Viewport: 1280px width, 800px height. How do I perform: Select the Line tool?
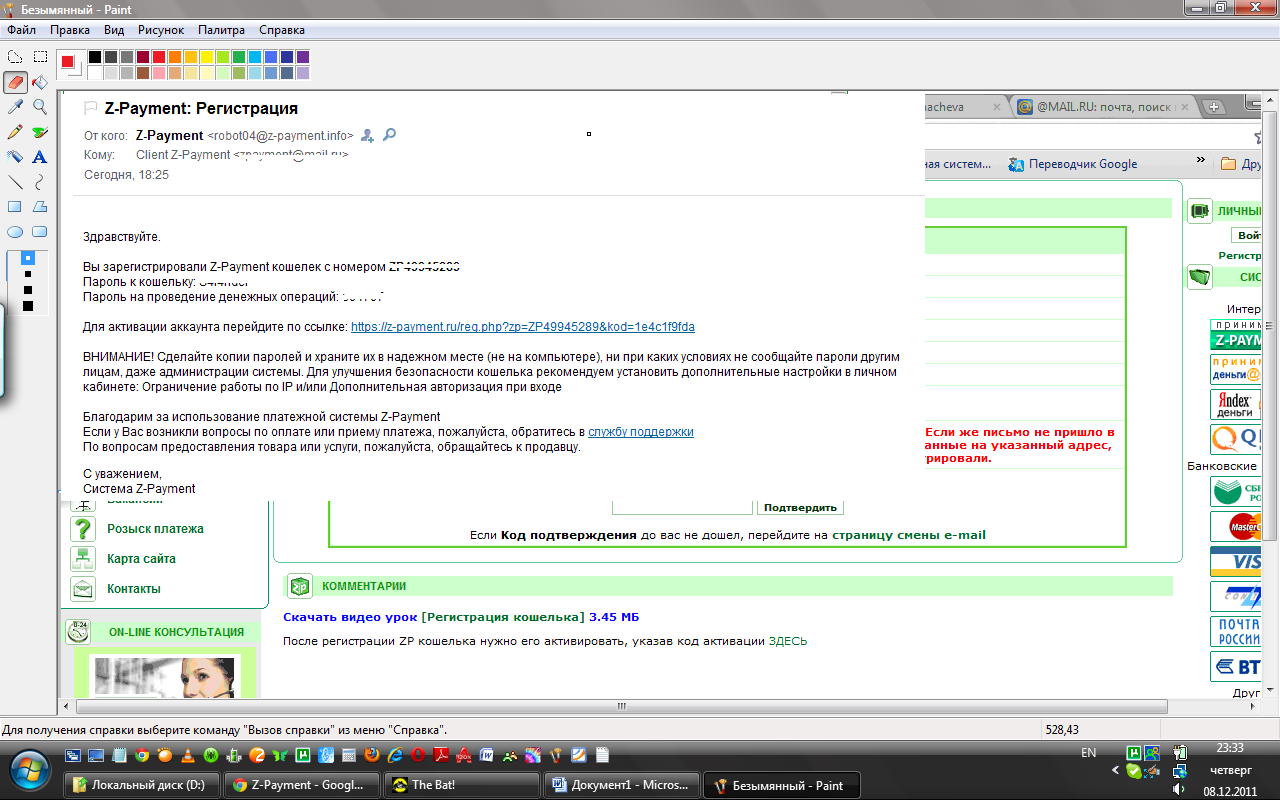pyautogui.click(x=16, y=181)
